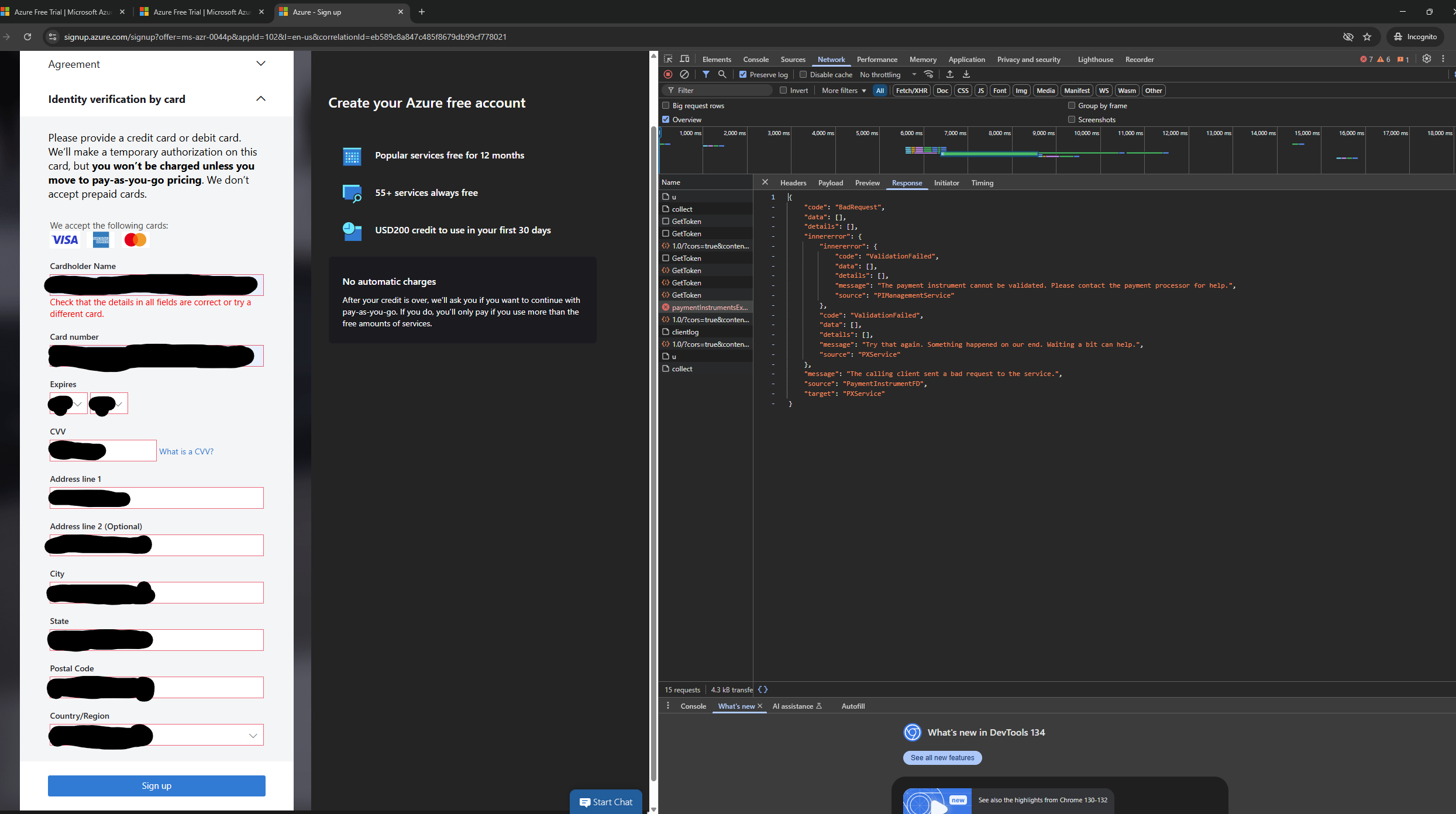Click the warnings count badge

tap(1384, 59)
